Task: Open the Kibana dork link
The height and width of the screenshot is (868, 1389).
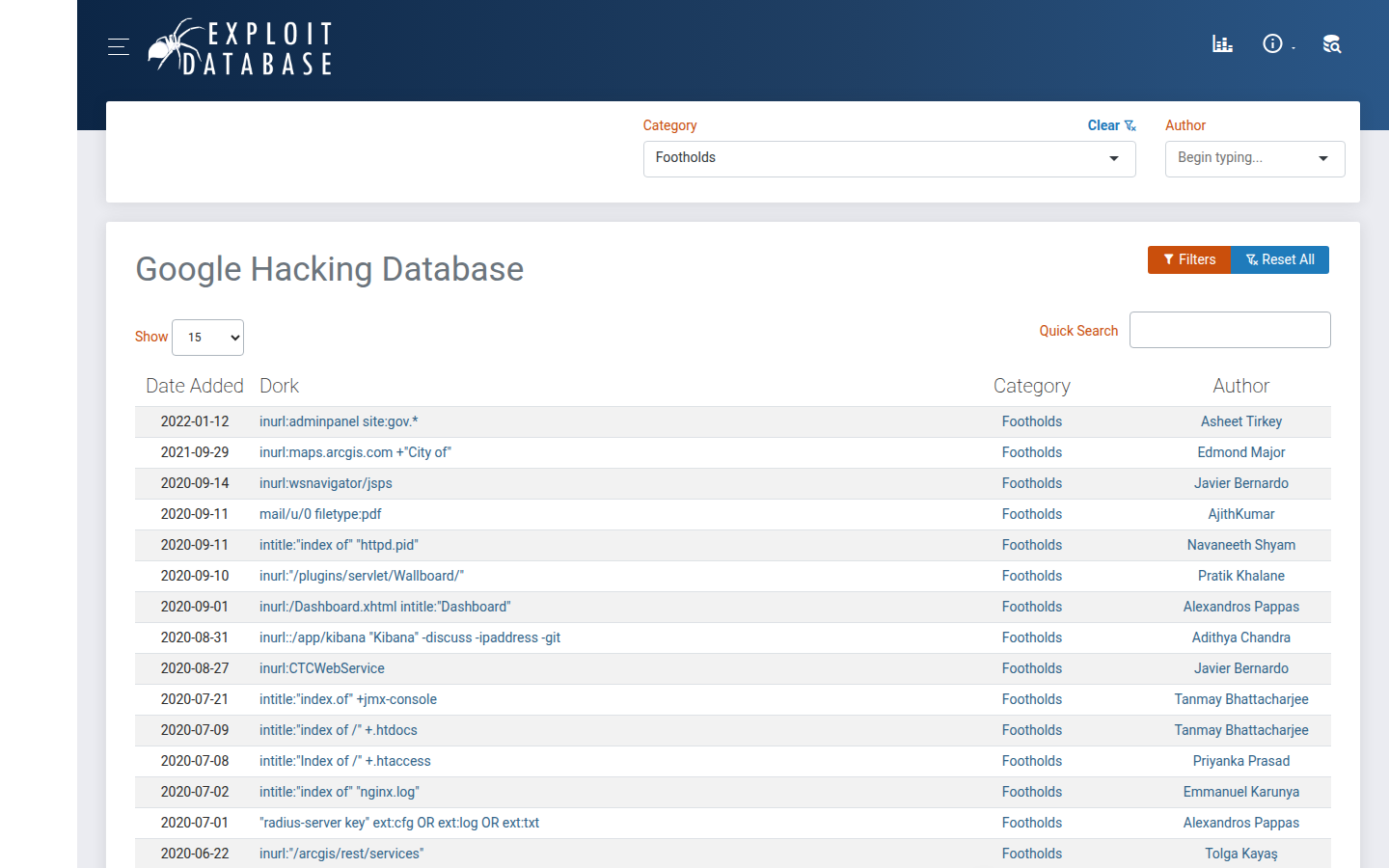Action: coord(410,637)
